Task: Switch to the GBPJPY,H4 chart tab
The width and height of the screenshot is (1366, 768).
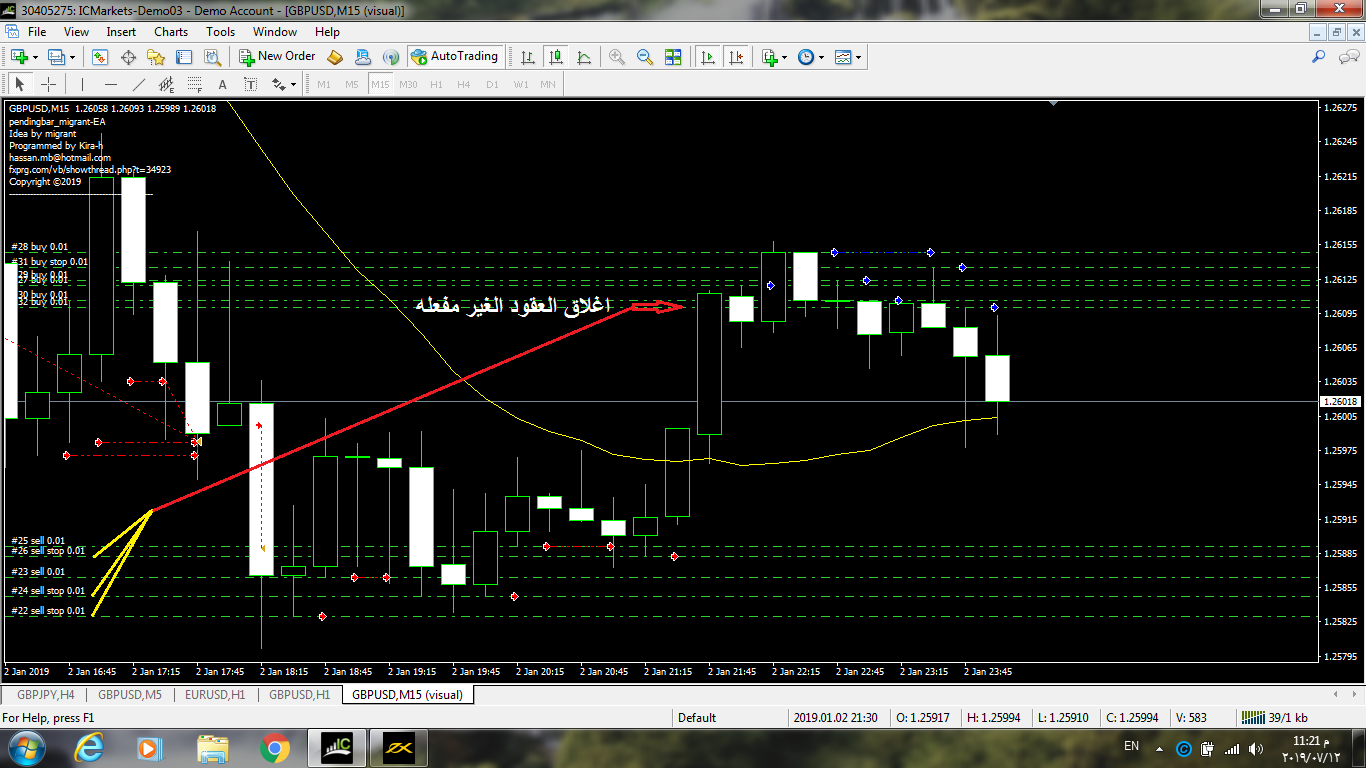Action: (44, 694)
